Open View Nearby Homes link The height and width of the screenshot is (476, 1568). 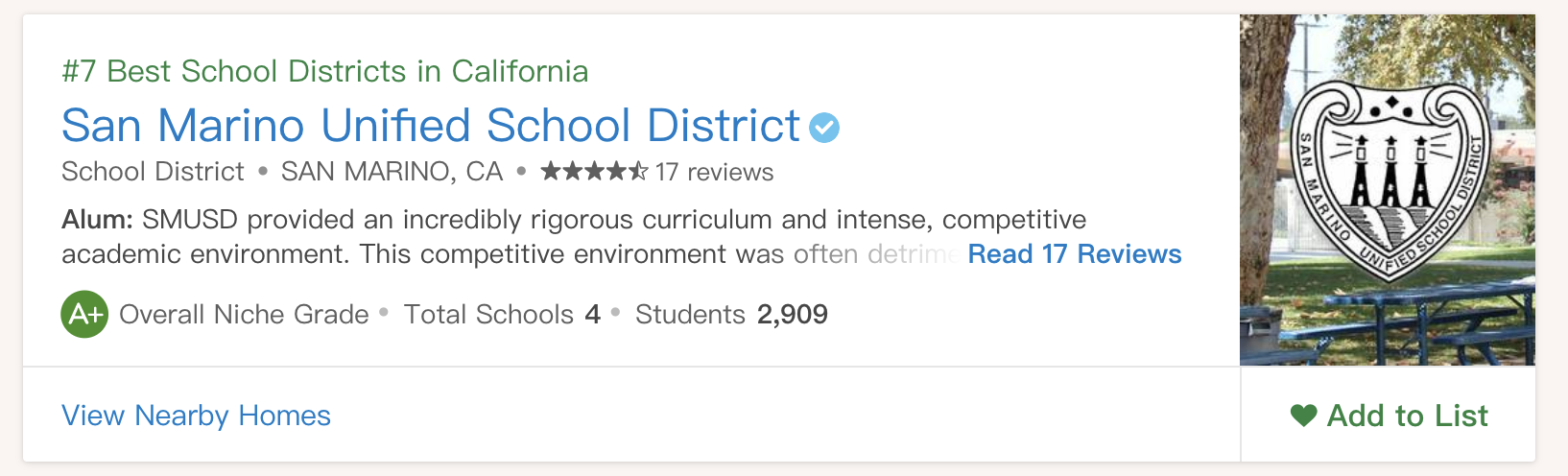pyautogui.click(x=196, y=416)
